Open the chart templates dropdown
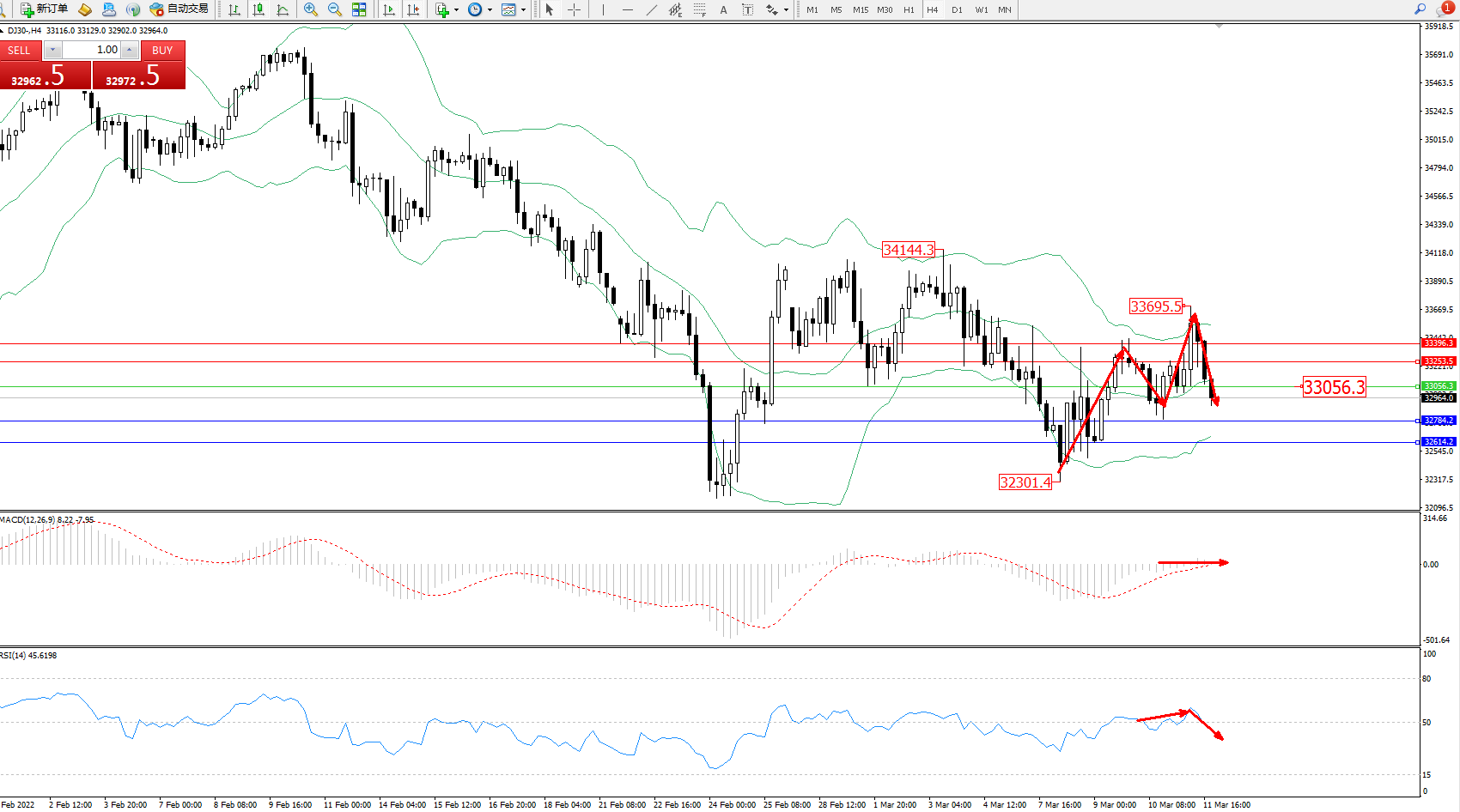 click(523, 10)
